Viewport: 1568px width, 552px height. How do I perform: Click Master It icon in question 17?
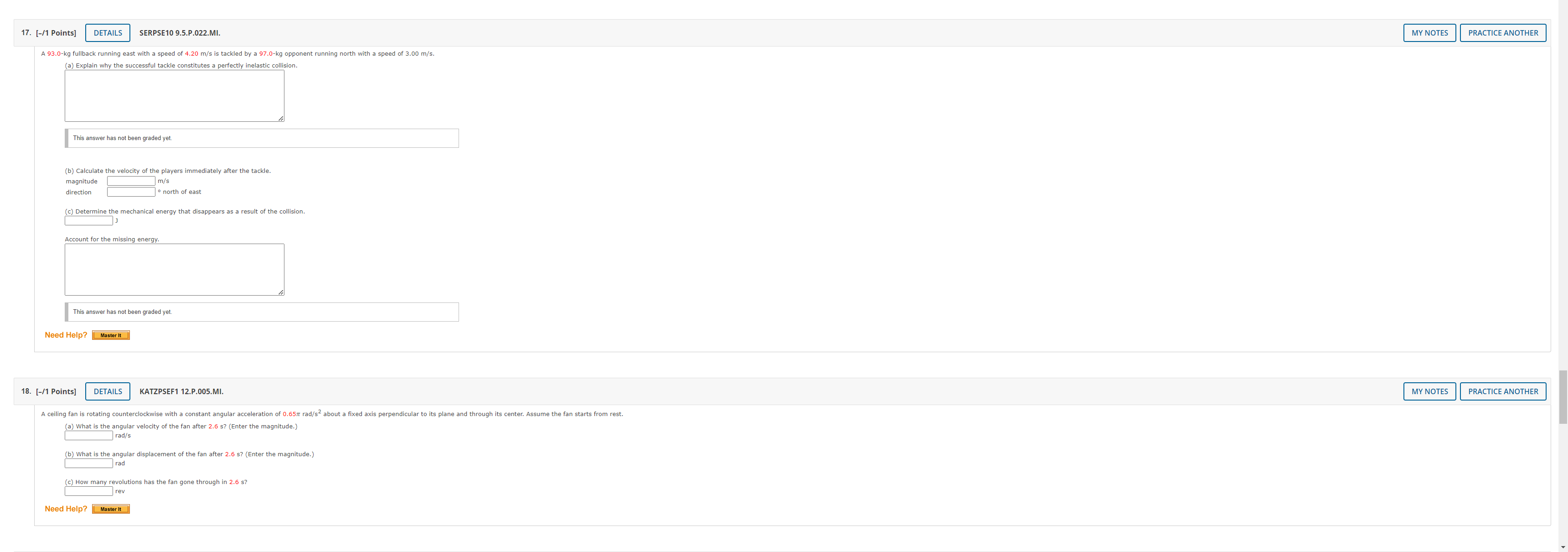111,335
